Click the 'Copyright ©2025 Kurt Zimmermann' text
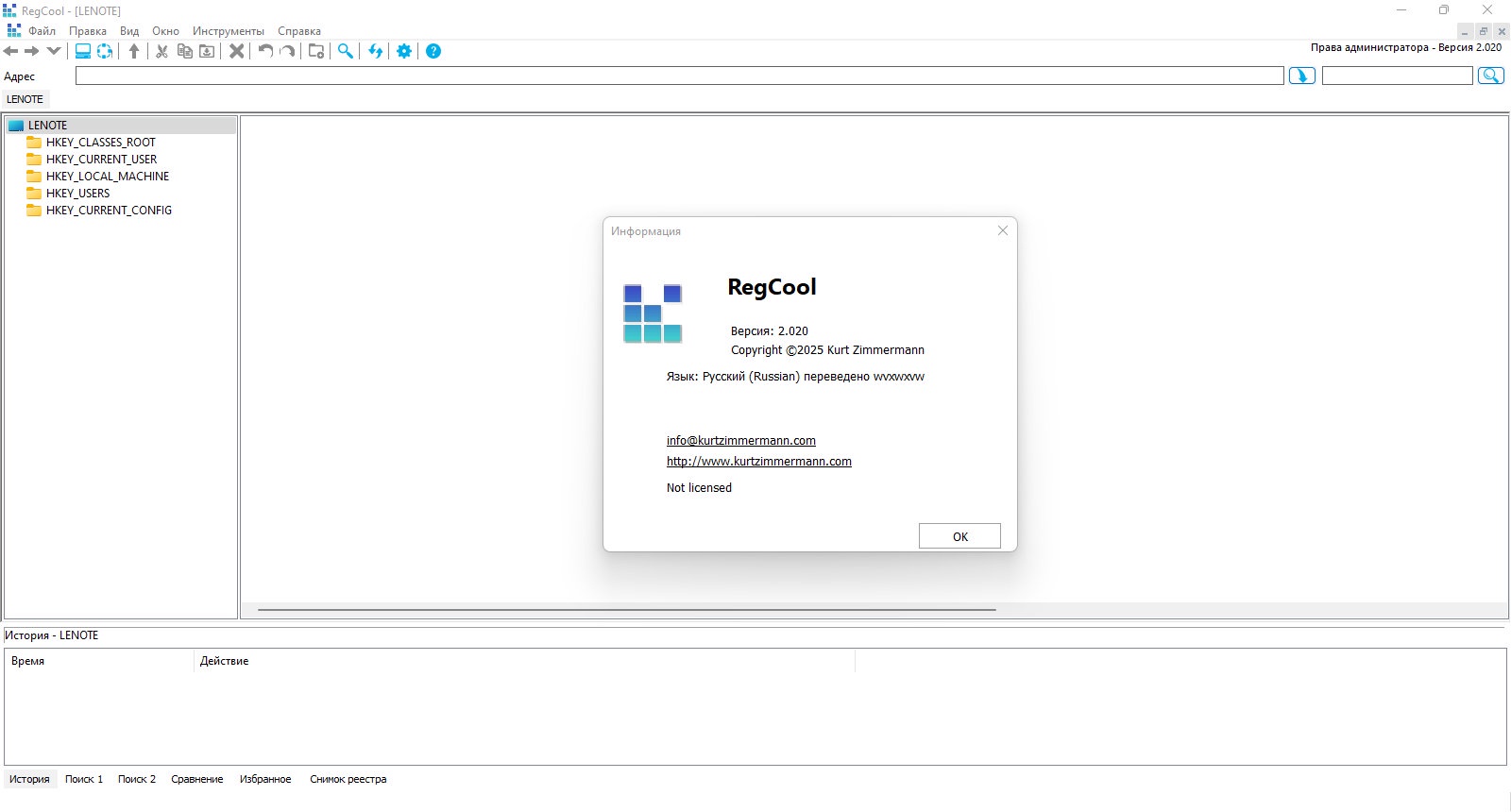The image size is (1511, 812). coord(827,350)
